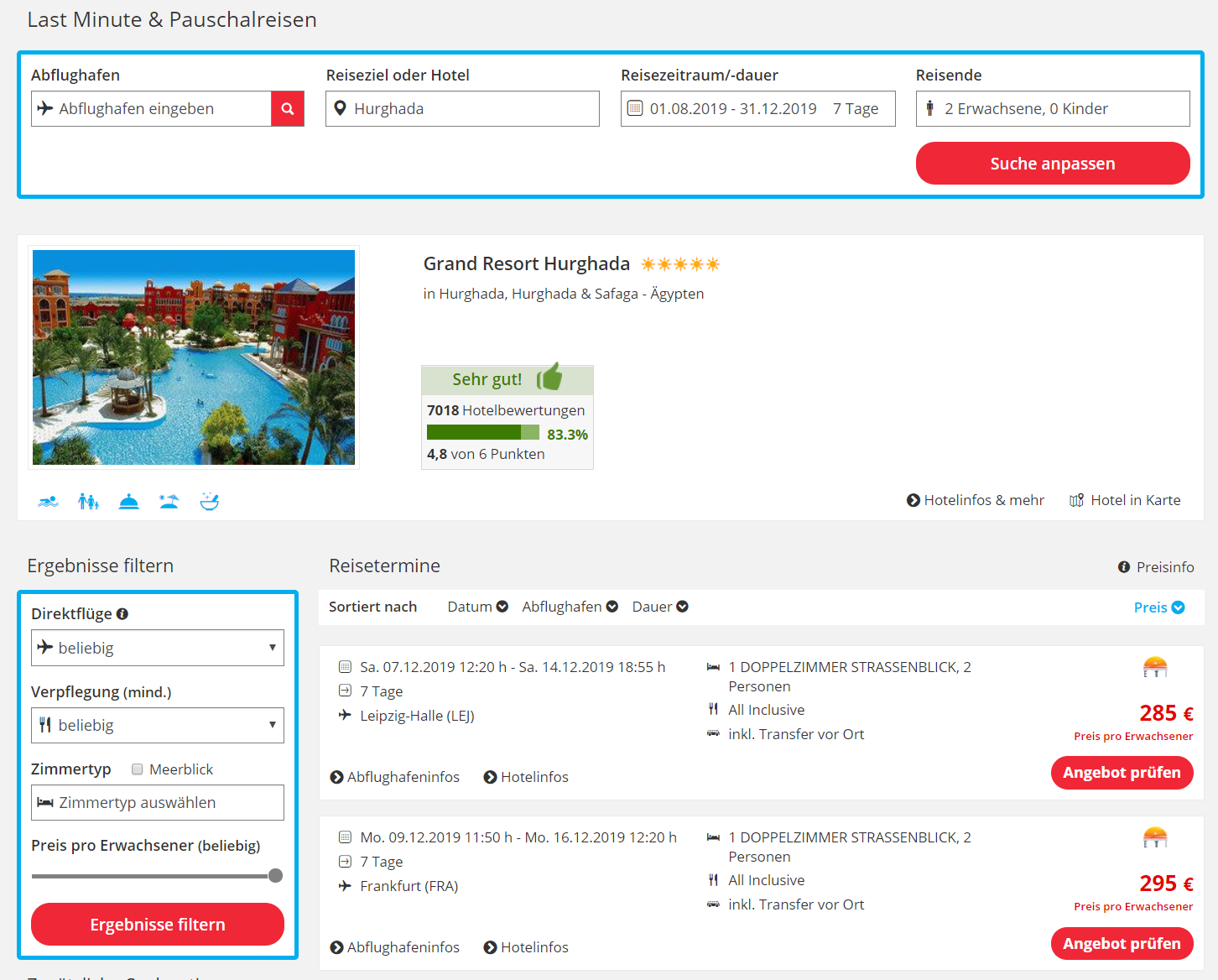Click the thumbs-up icon next to Sehr gut
Screen dimensions: 1218x980
point(549,378)
